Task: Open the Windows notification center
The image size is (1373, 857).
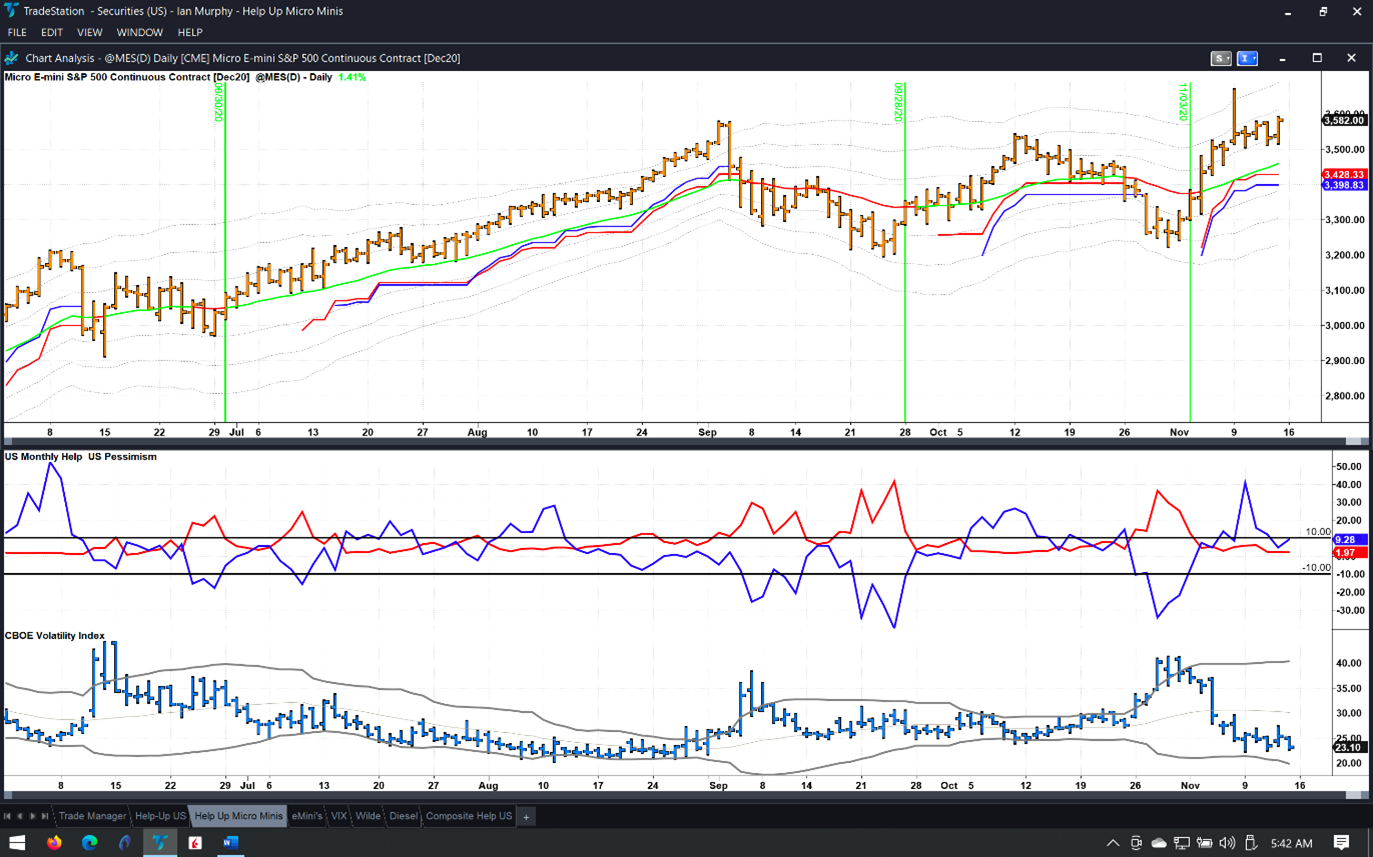Action: 1342,843
